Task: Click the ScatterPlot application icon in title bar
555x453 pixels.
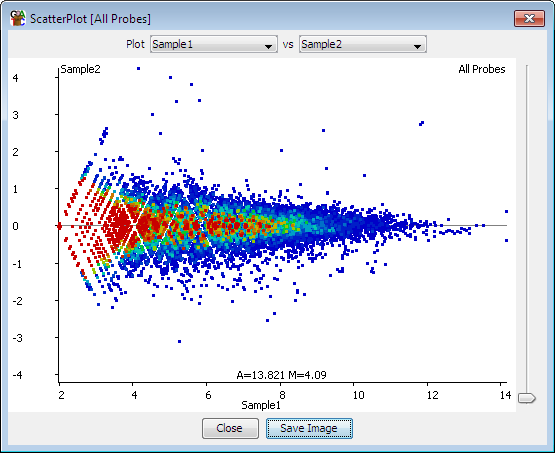Action: pyautogui.click(x=18, y=18)
